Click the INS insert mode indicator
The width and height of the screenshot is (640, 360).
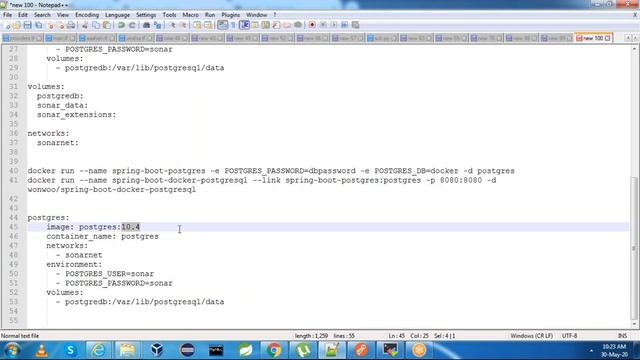click(622, 336)
